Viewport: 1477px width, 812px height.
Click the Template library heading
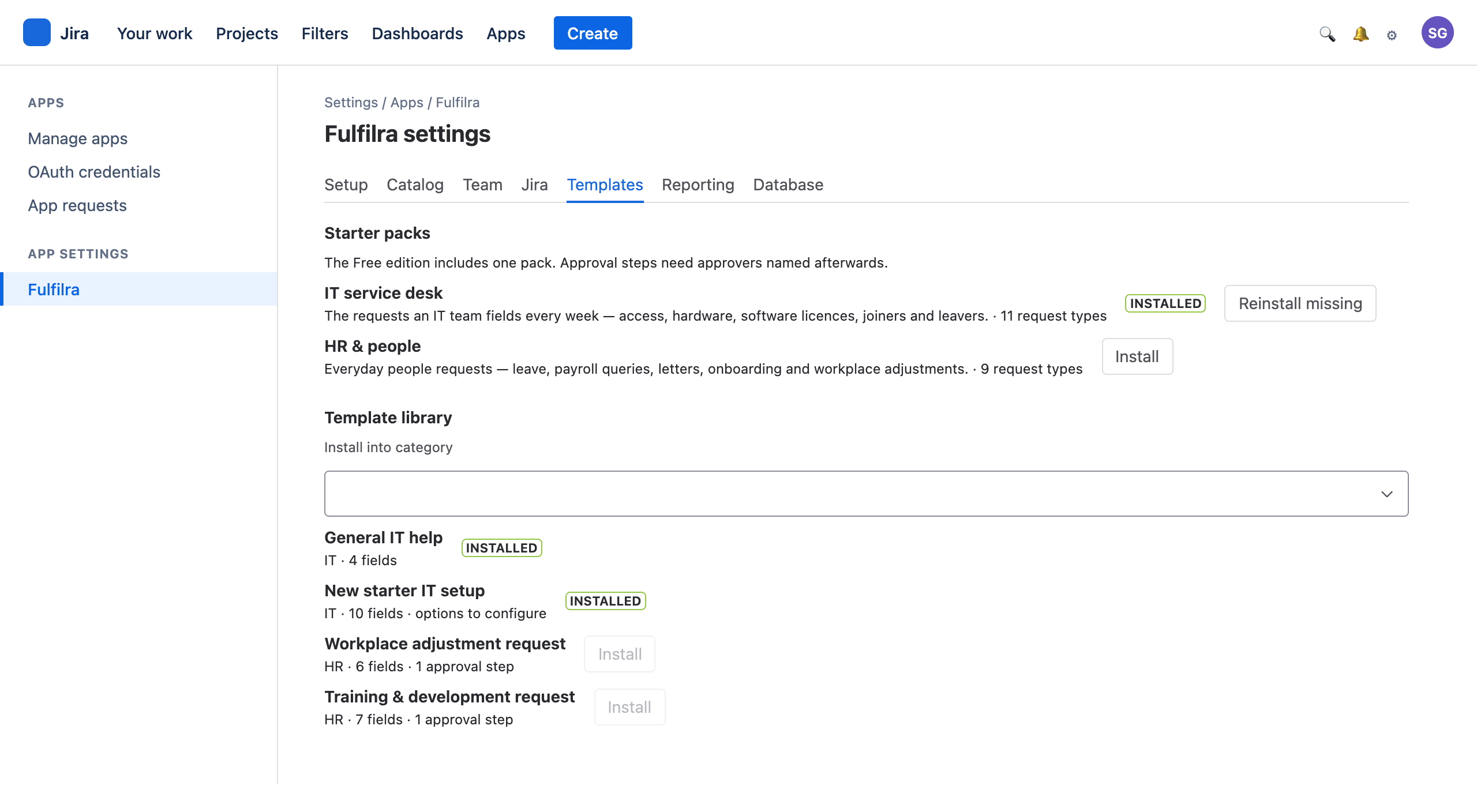[388, 418]
